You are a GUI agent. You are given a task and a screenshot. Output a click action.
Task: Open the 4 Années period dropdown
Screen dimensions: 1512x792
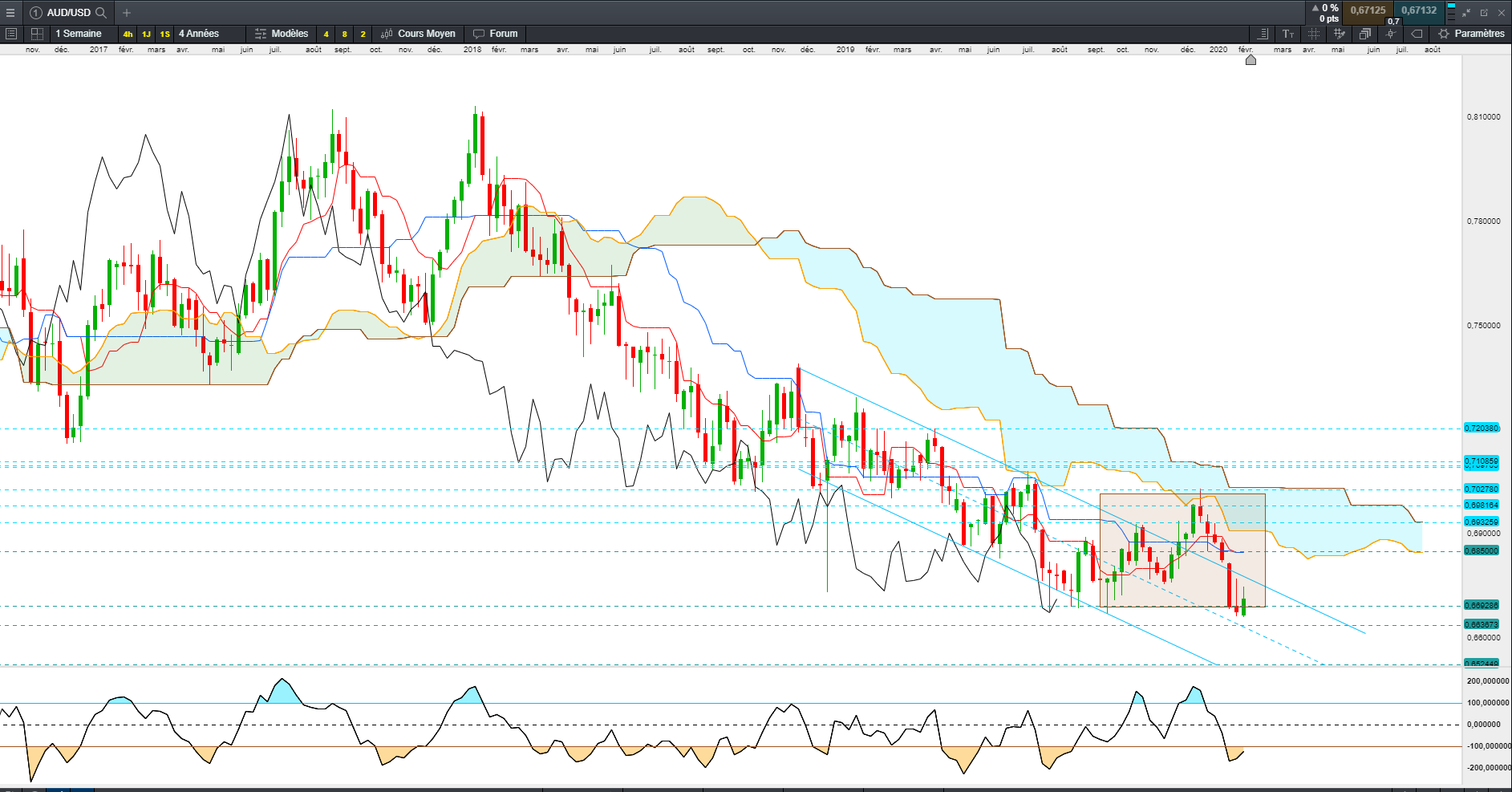pyautogui.click(x=209, y=34)
